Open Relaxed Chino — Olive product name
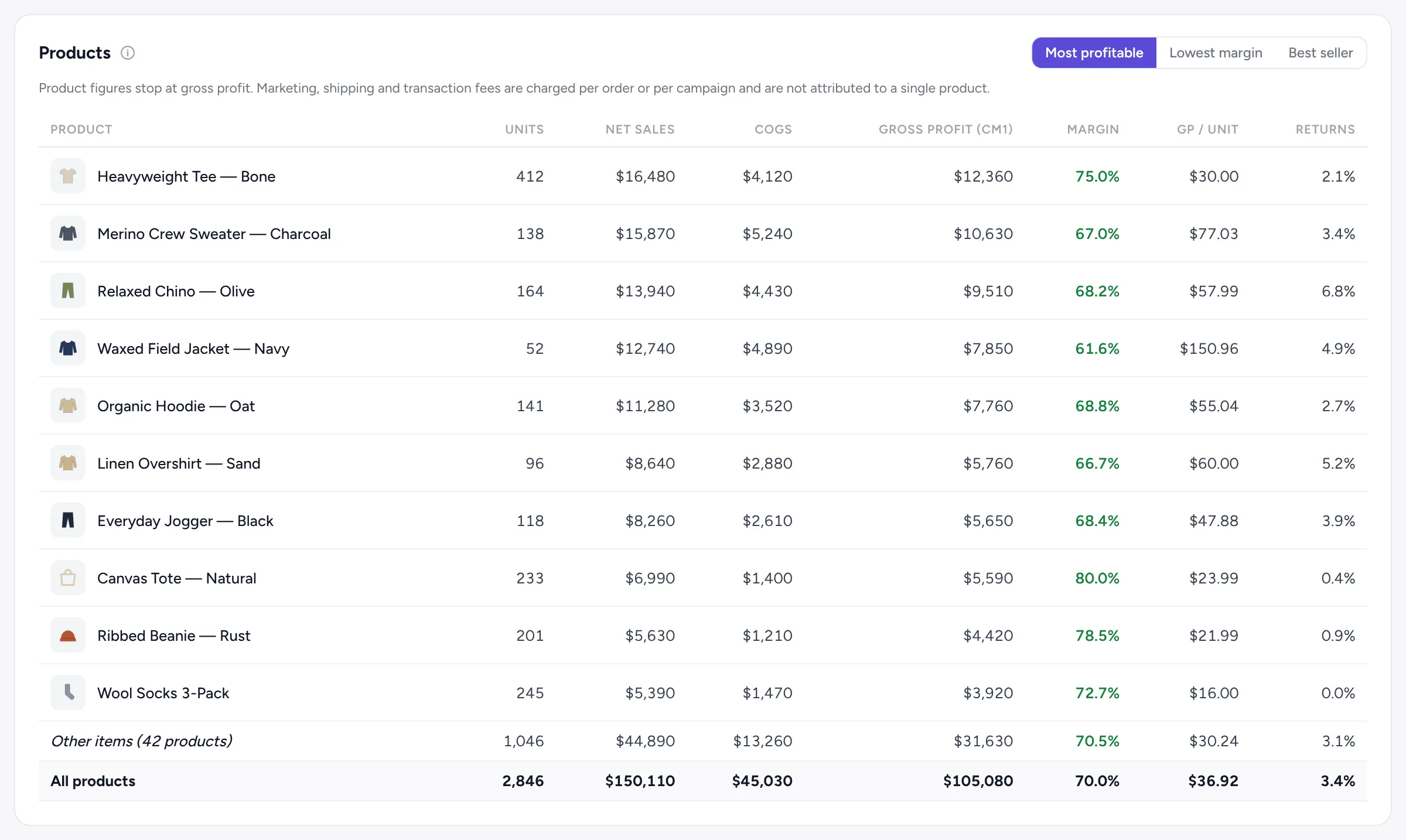The image size is (1406, 840). (176, 291)
